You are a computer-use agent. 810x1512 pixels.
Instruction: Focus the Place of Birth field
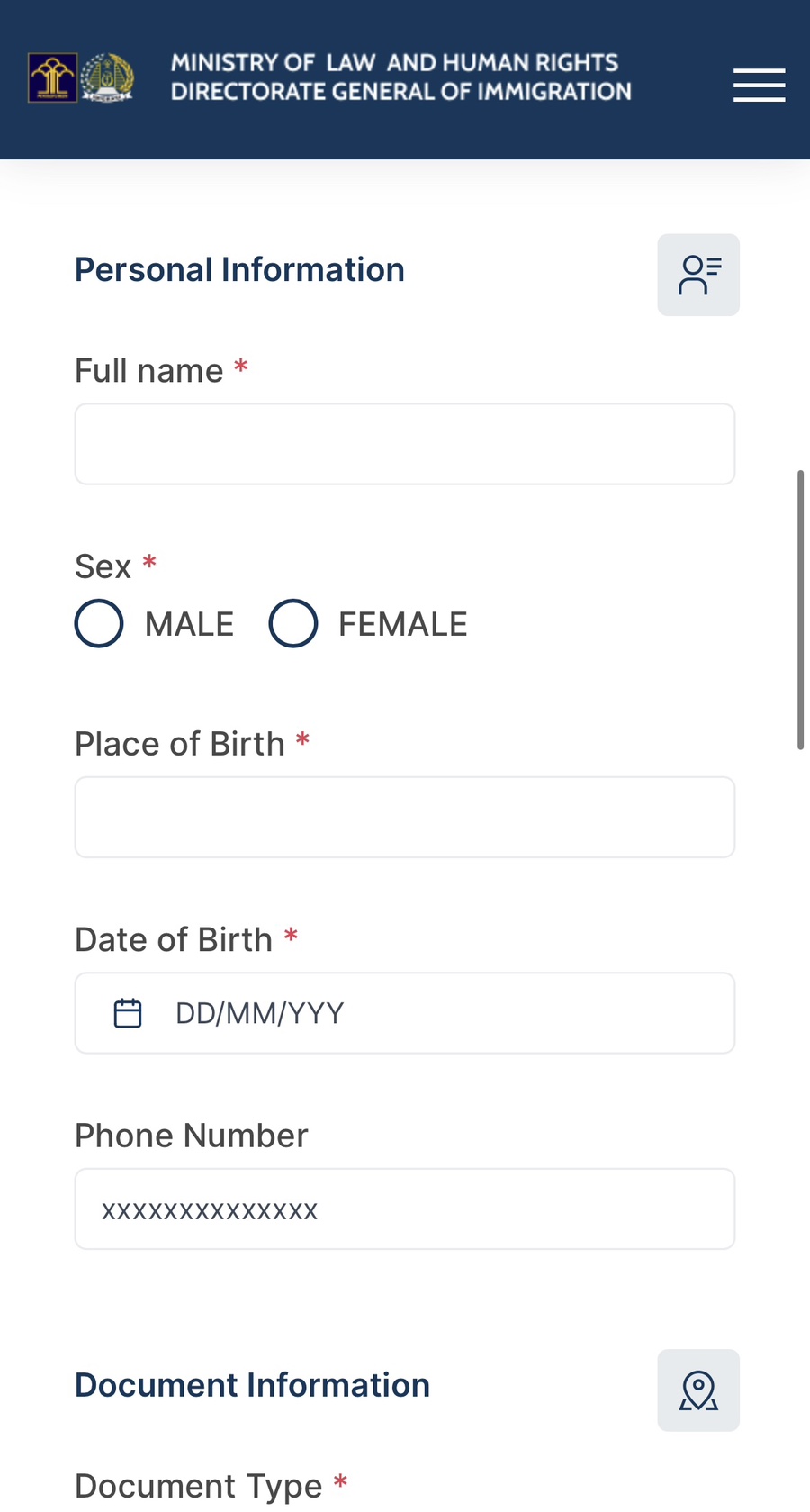tap(405, 817)
